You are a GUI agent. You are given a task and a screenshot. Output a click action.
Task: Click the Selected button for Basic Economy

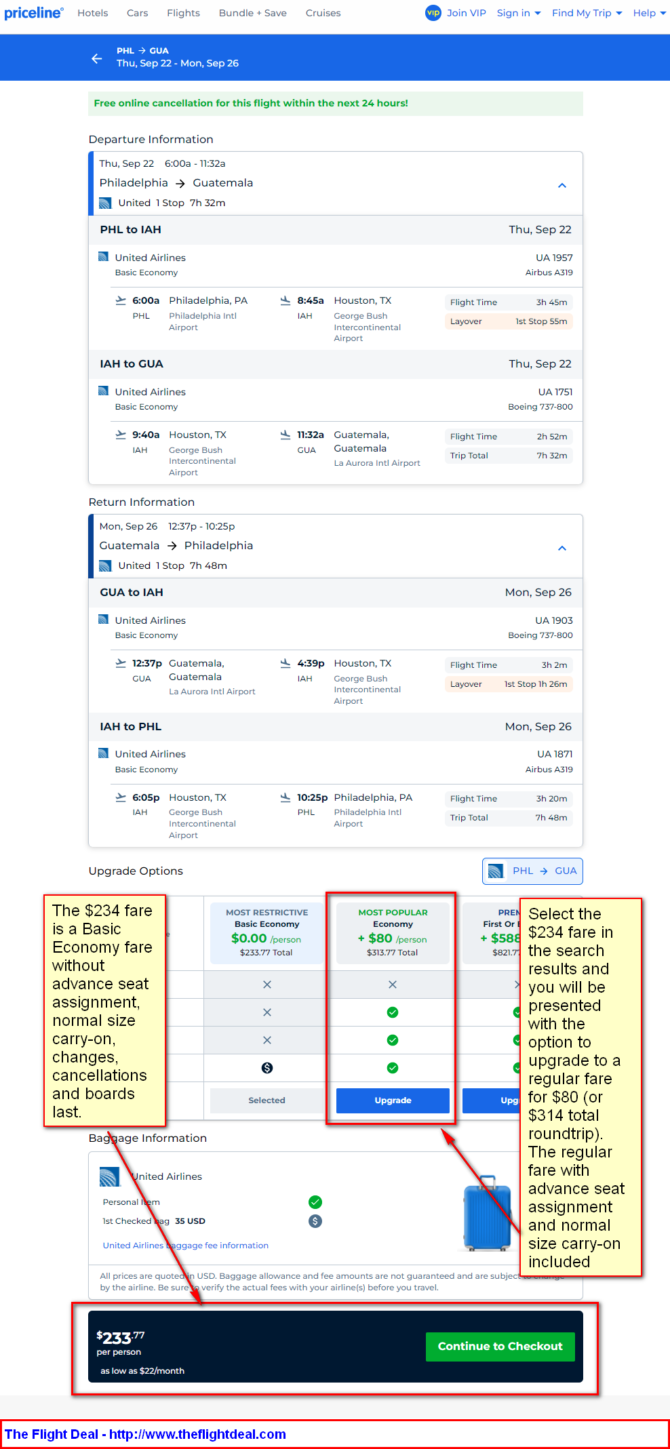267,1100
